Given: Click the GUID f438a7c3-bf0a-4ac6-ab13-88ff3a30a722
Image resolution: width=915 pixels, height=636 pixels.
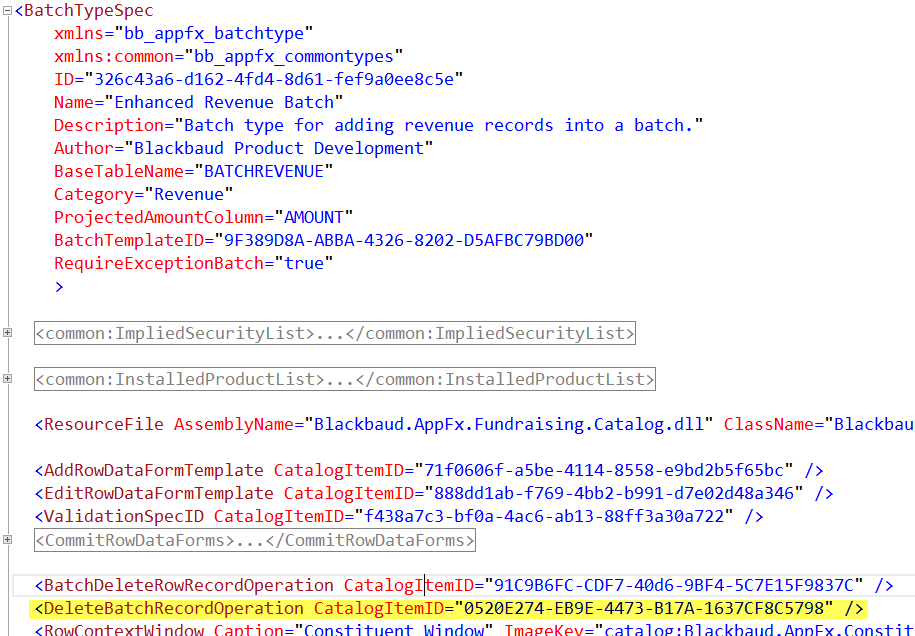Looking at the screenshot, I should [544, 516].
